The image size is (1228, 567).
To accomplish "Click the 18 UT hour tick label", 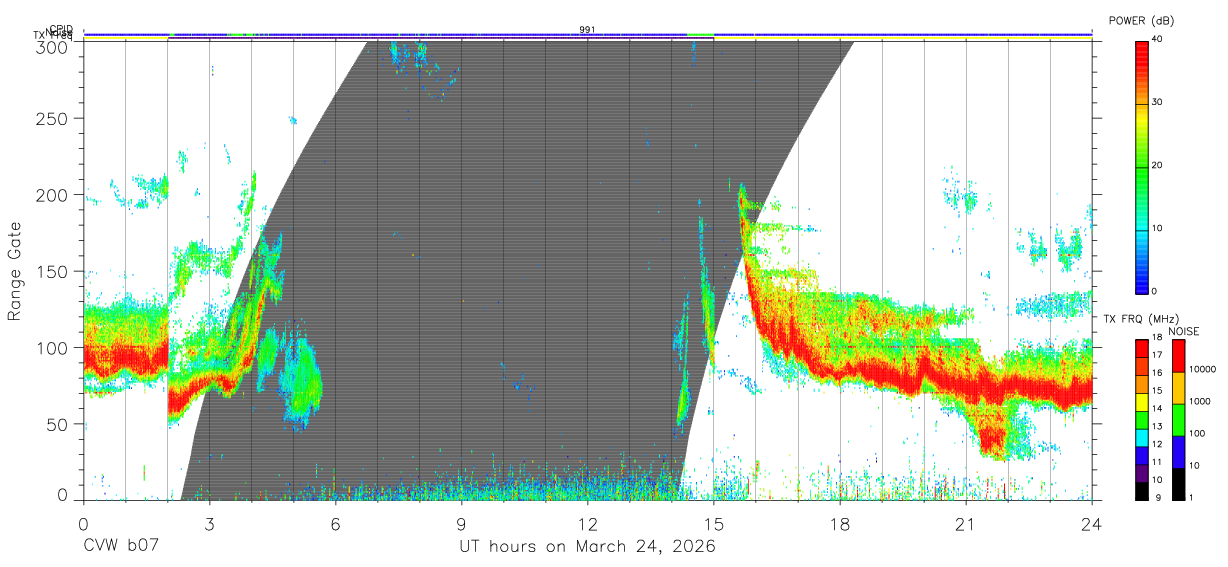I will tap(840, 523).
